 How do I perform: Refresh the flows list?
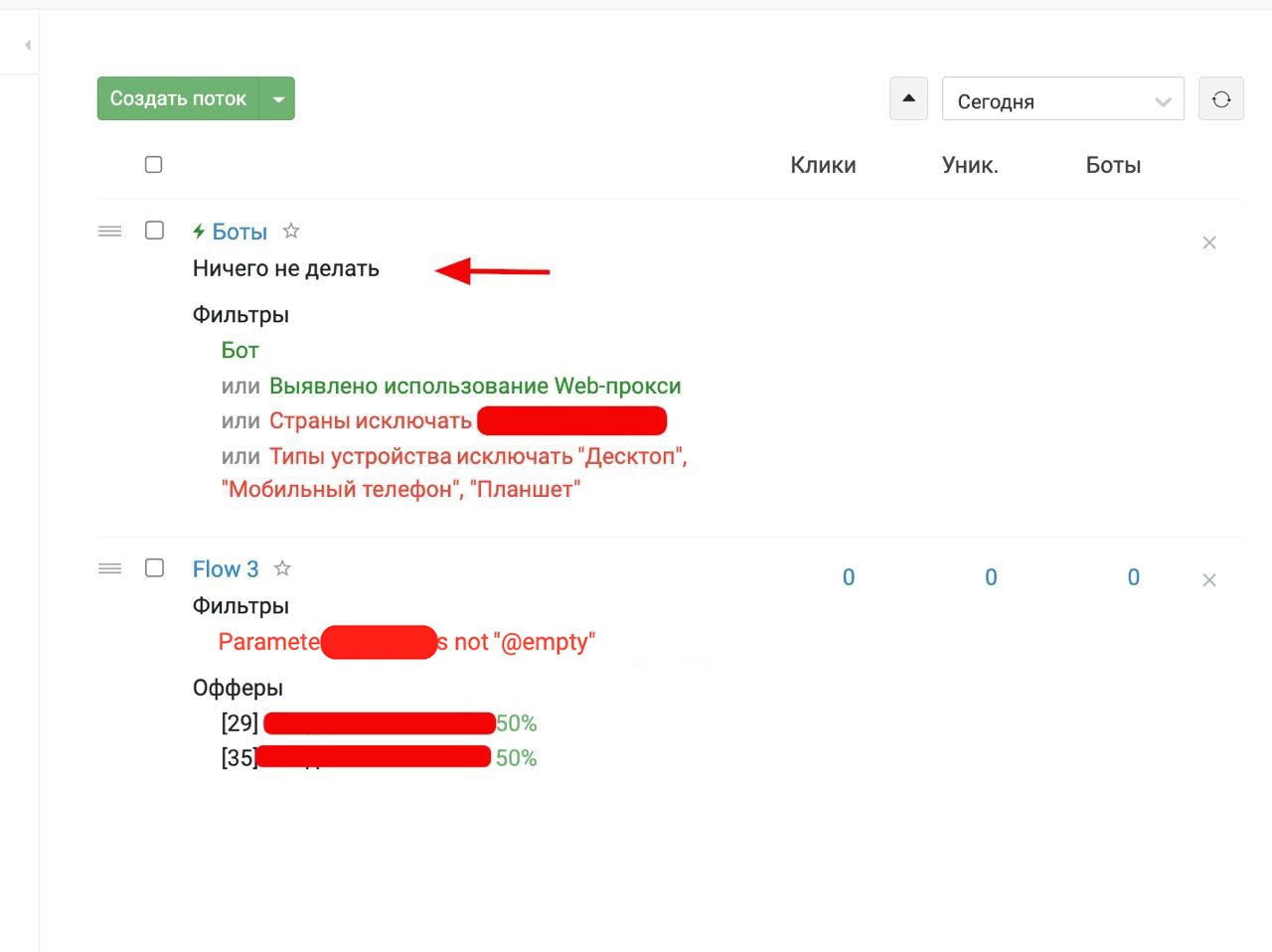1221,98
